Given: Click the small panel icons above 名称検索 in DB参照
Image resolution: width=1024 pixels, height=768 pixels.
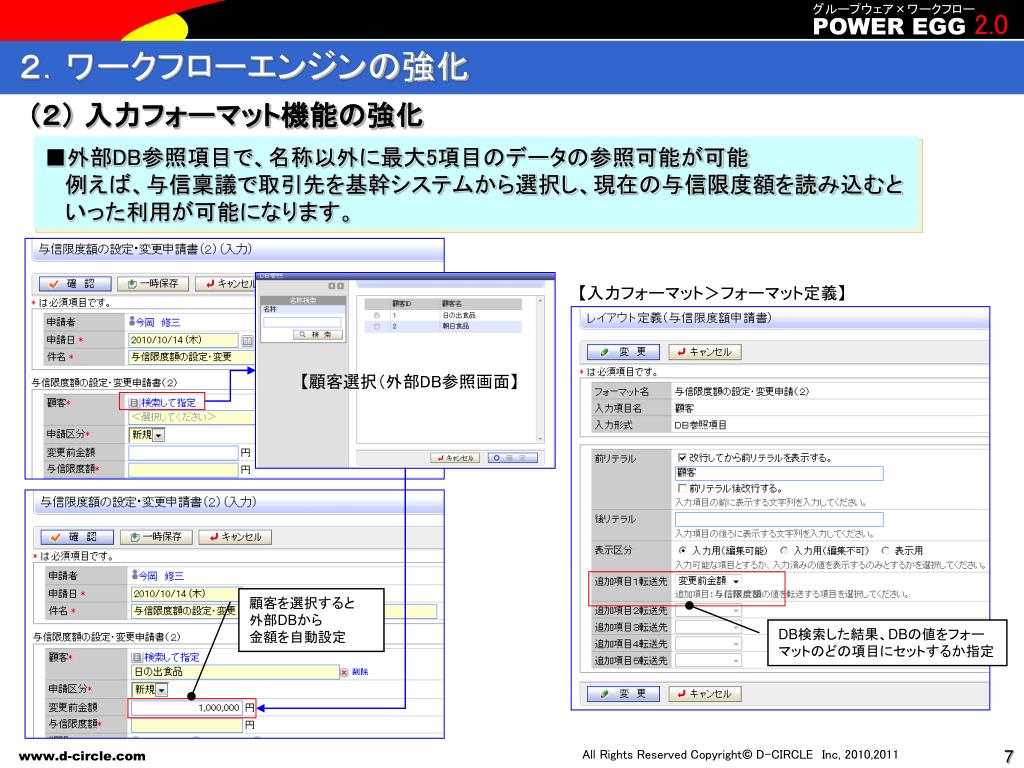Looking at the screenshot, I should [336, 286].
